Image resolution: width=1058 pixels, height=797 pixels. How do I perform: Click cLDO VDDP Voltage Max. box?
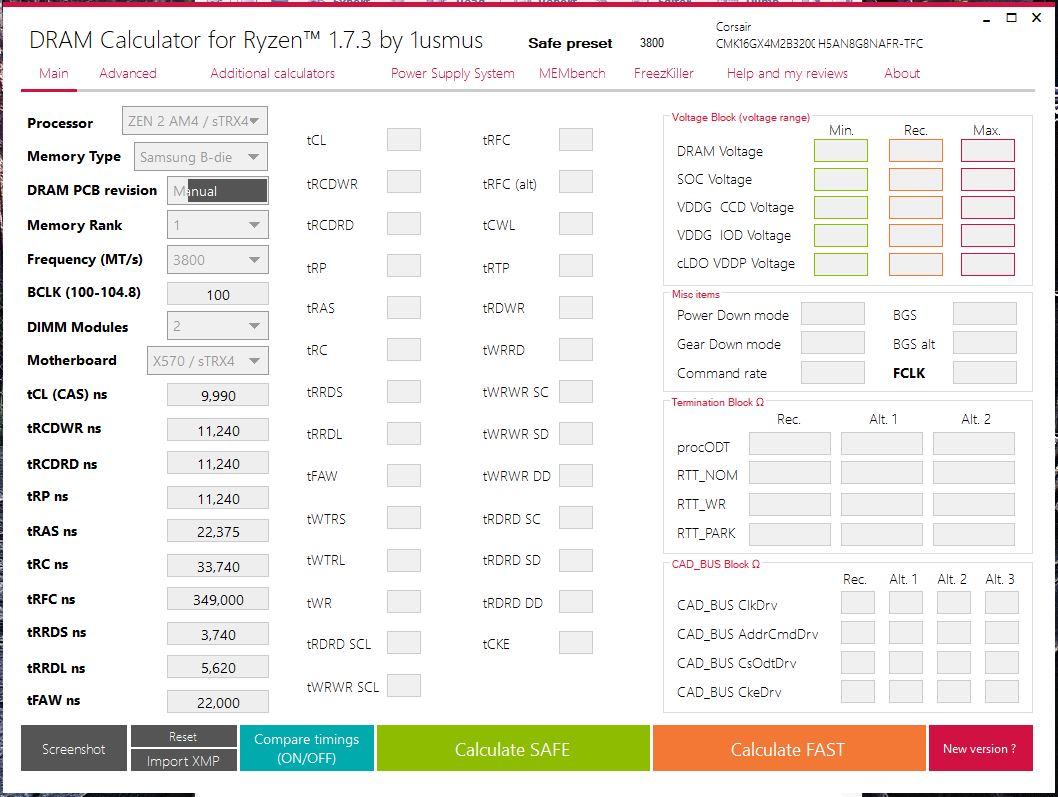point(987,264)
